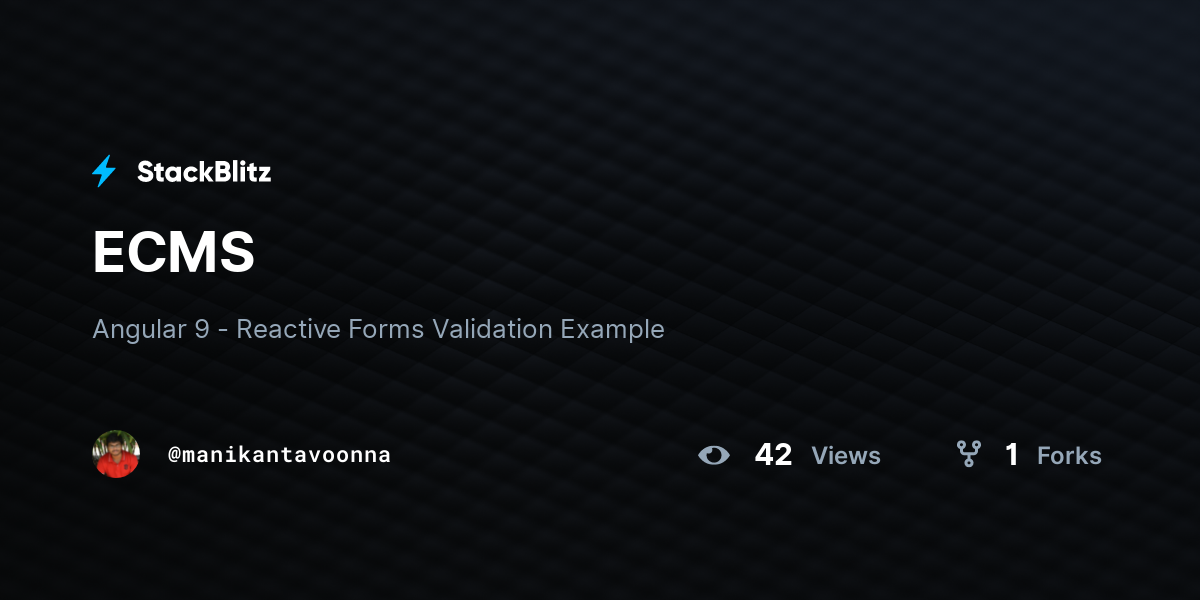Click the words Angular 9 in description
Screen dimensions: 1200x600
[x=151, y=329]
